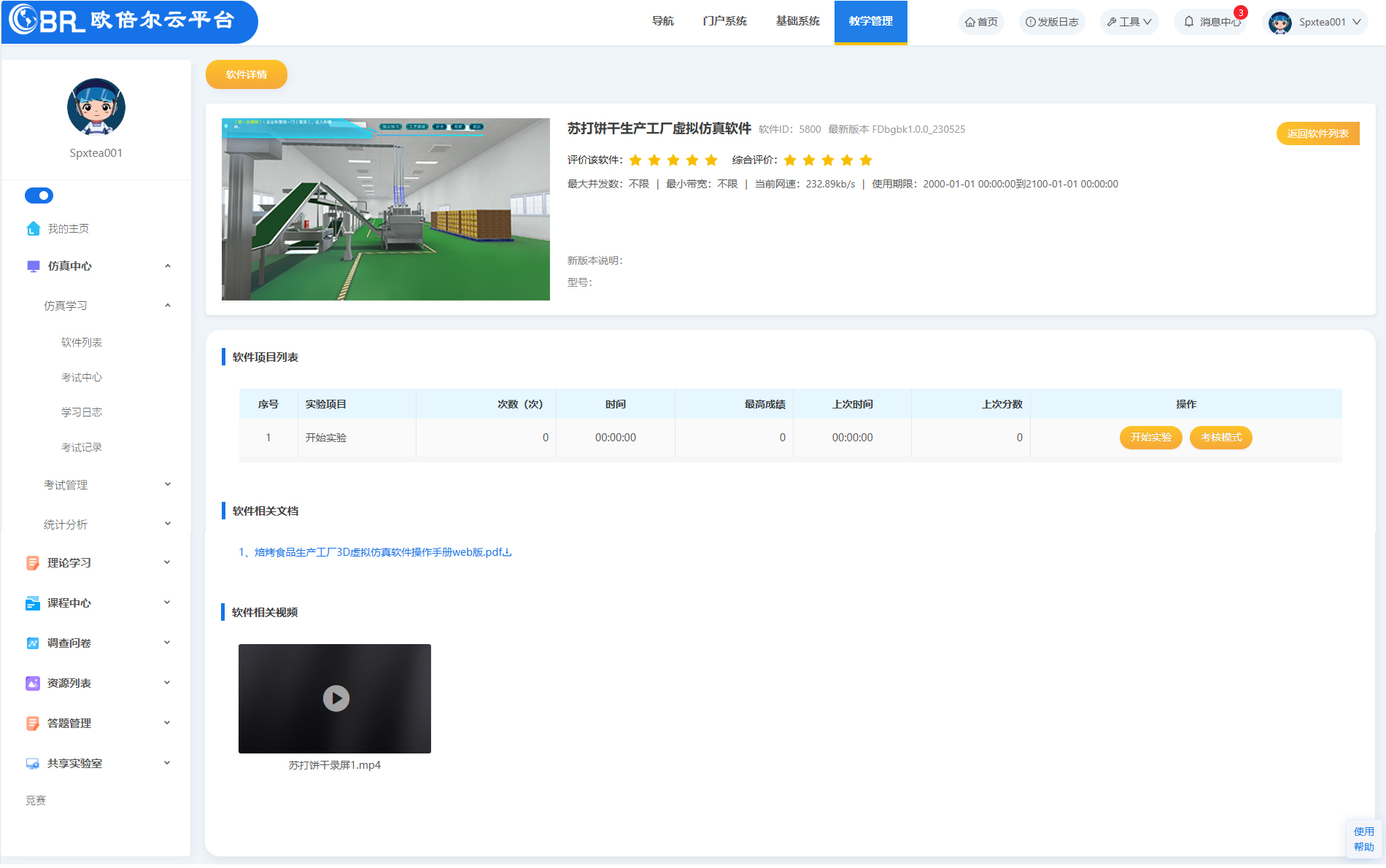The image size is (1386, 868).
Task: Expand the 资源列表 menu
Action: coord(167,683)
